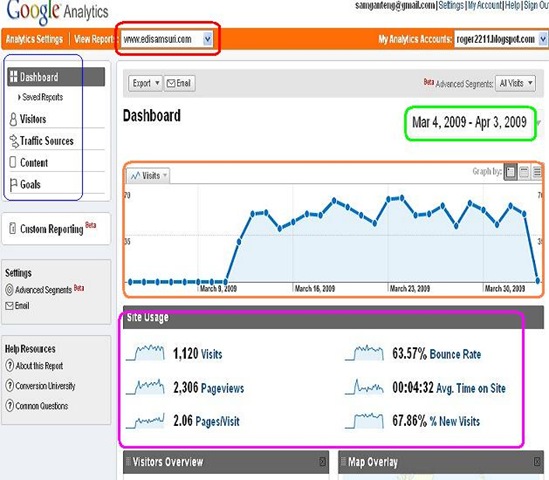Open the Bounce Rate link
Screen dimensions: 549x480
click(x=455, y=354)
